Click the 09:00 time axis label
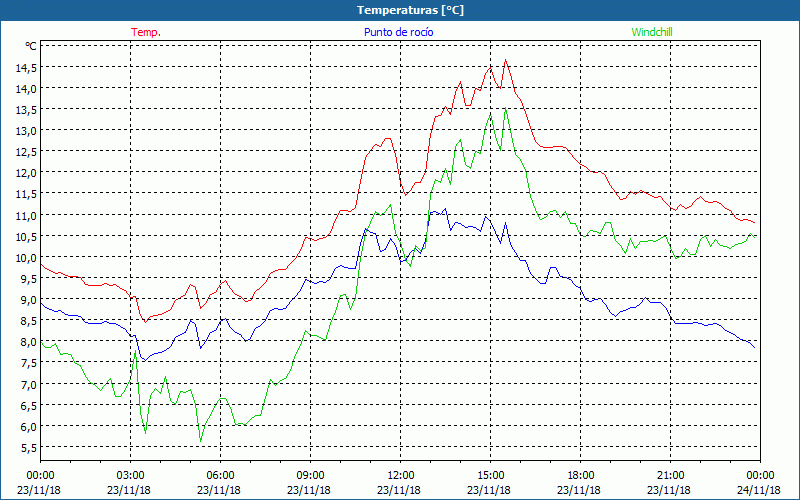800x500 pixels. [310, 475]
